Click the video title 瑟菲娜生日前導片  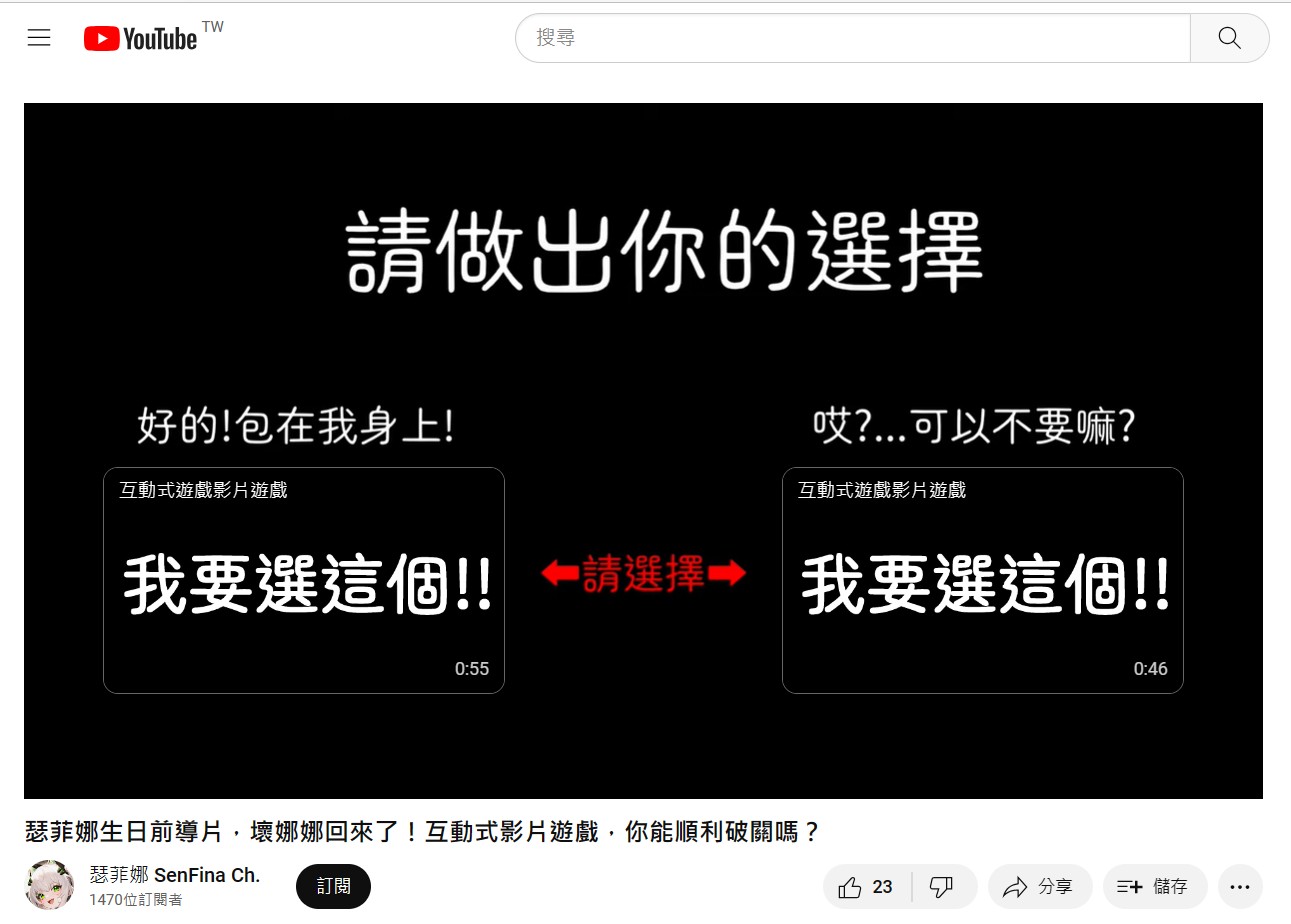coord(422,832)
